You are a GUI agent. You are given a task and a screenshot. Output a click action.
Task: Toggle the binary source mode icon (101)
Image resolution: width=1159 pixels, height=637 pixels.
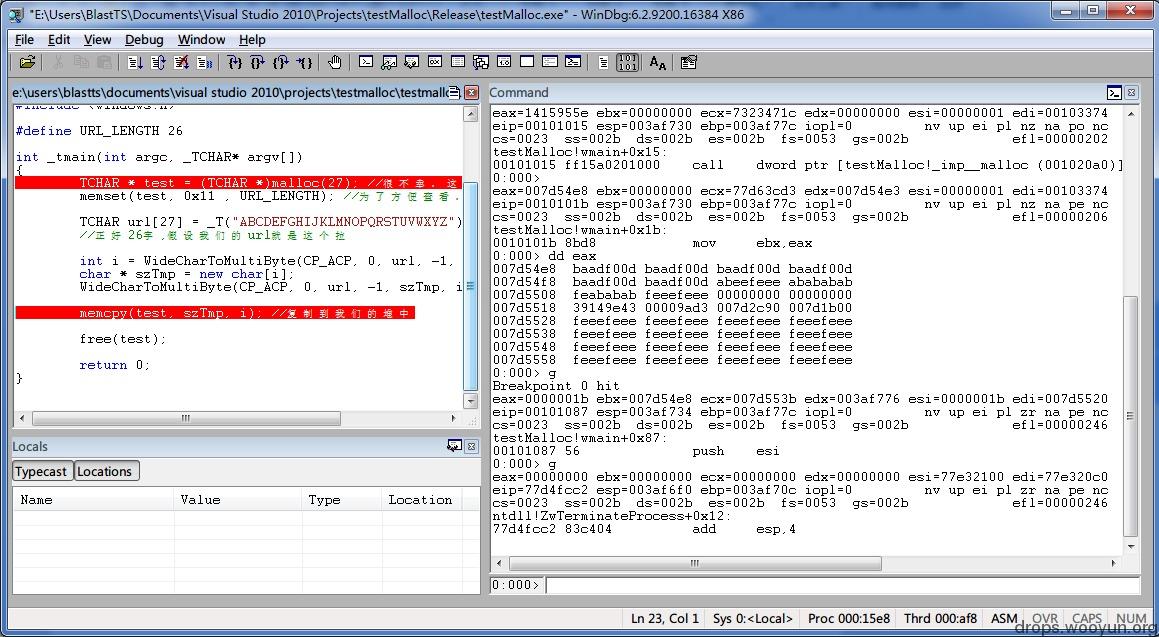(627, 63)
